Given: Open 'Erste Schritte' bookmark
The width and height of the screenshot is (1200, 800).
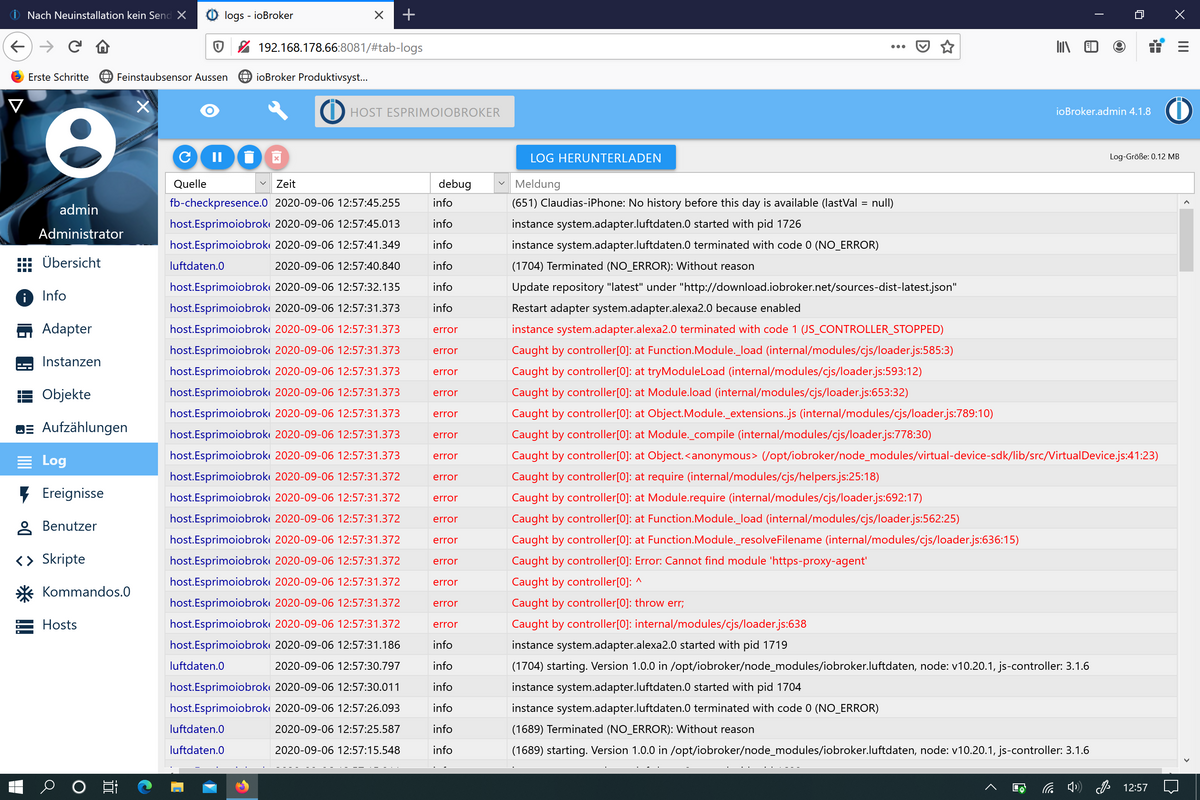Looking at the screenshot, I should [x=50, y=77].
